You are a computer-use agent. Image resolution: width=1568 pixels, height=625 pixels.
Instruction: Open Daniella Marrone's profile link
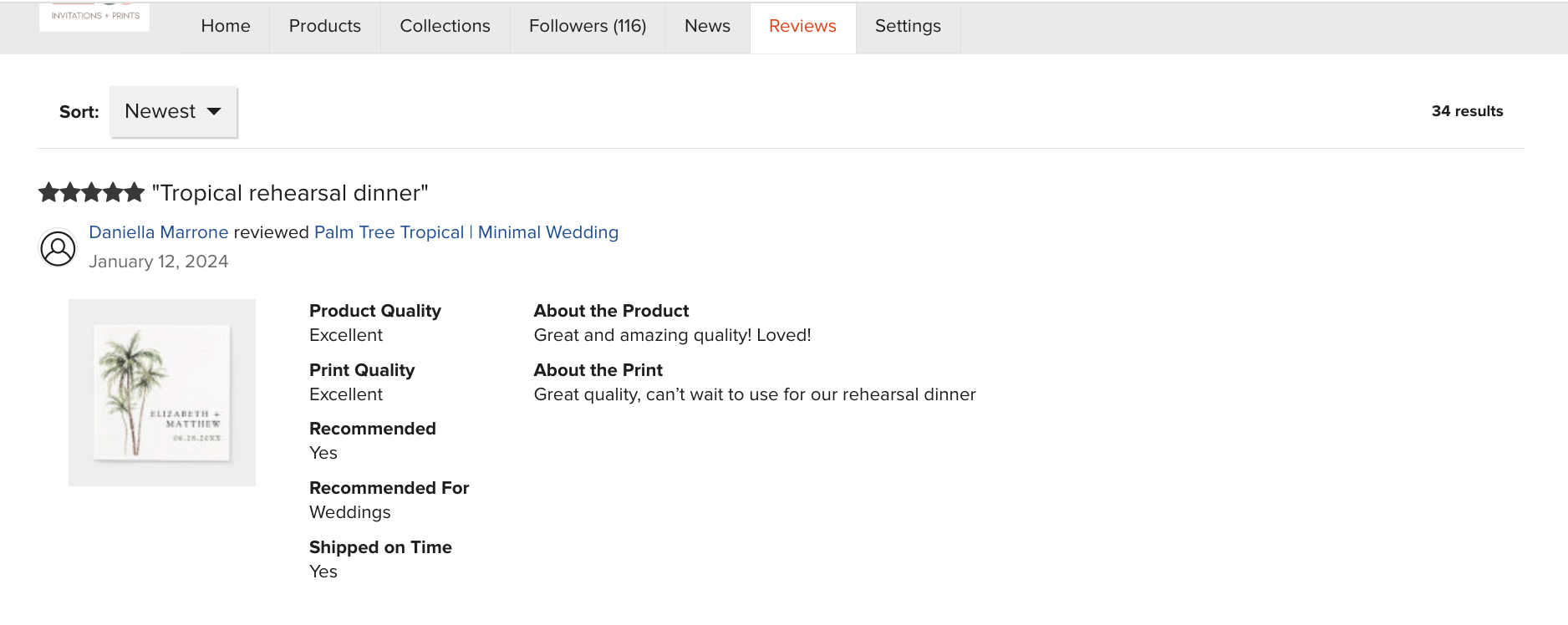[x=159, y=232]
